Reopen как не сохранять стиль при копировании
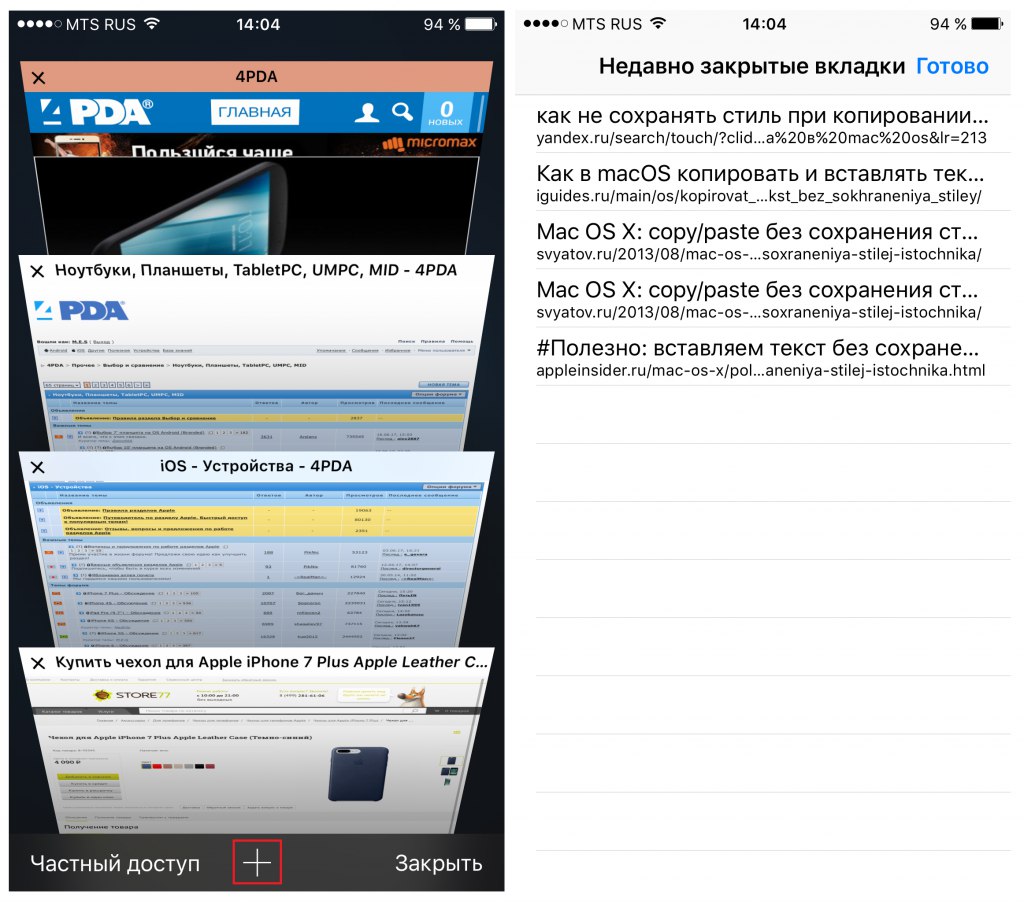Screen dimensions: 1024x902 tap(773, 124)
